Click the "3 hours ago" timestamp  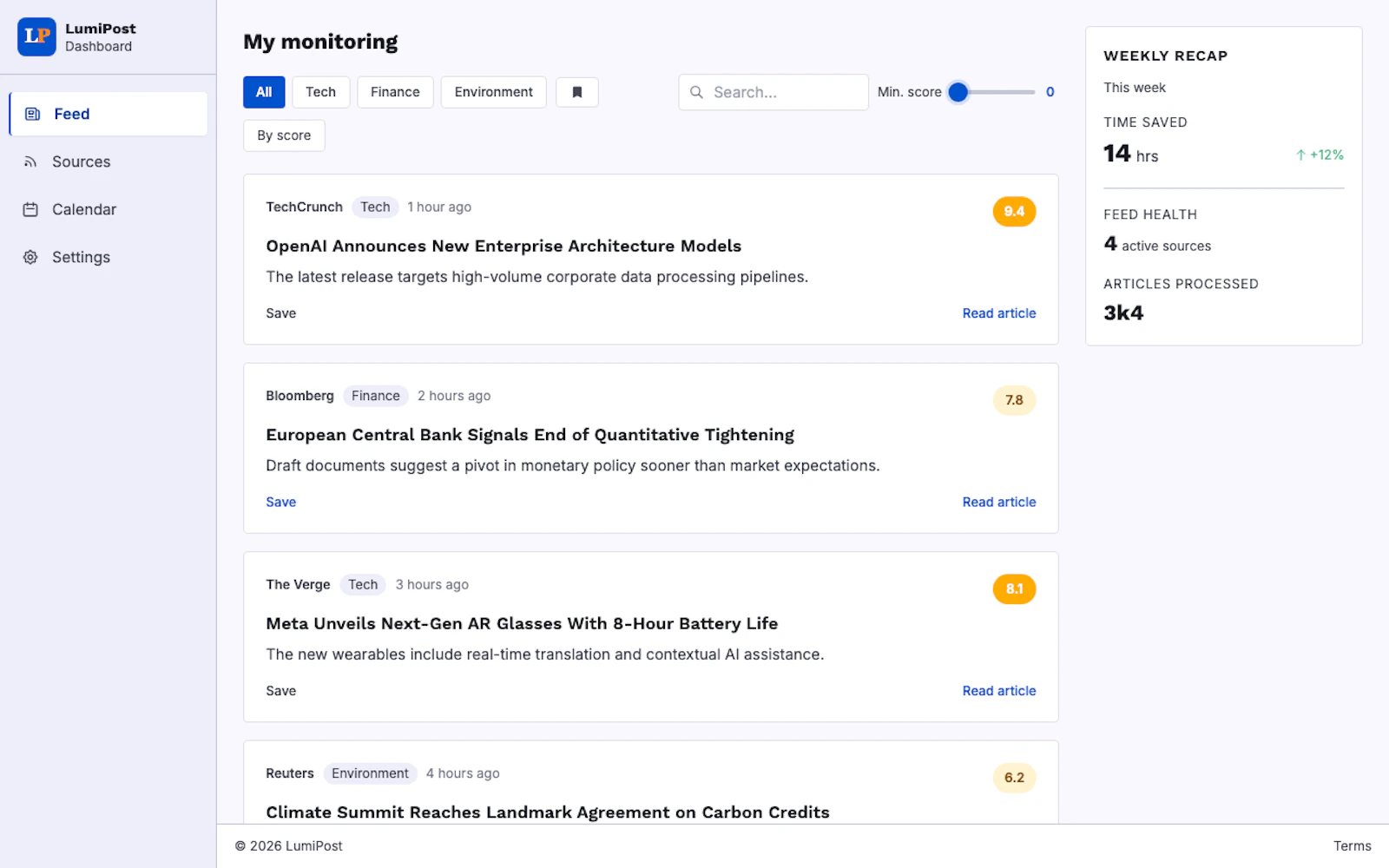(x=432, y=584)
